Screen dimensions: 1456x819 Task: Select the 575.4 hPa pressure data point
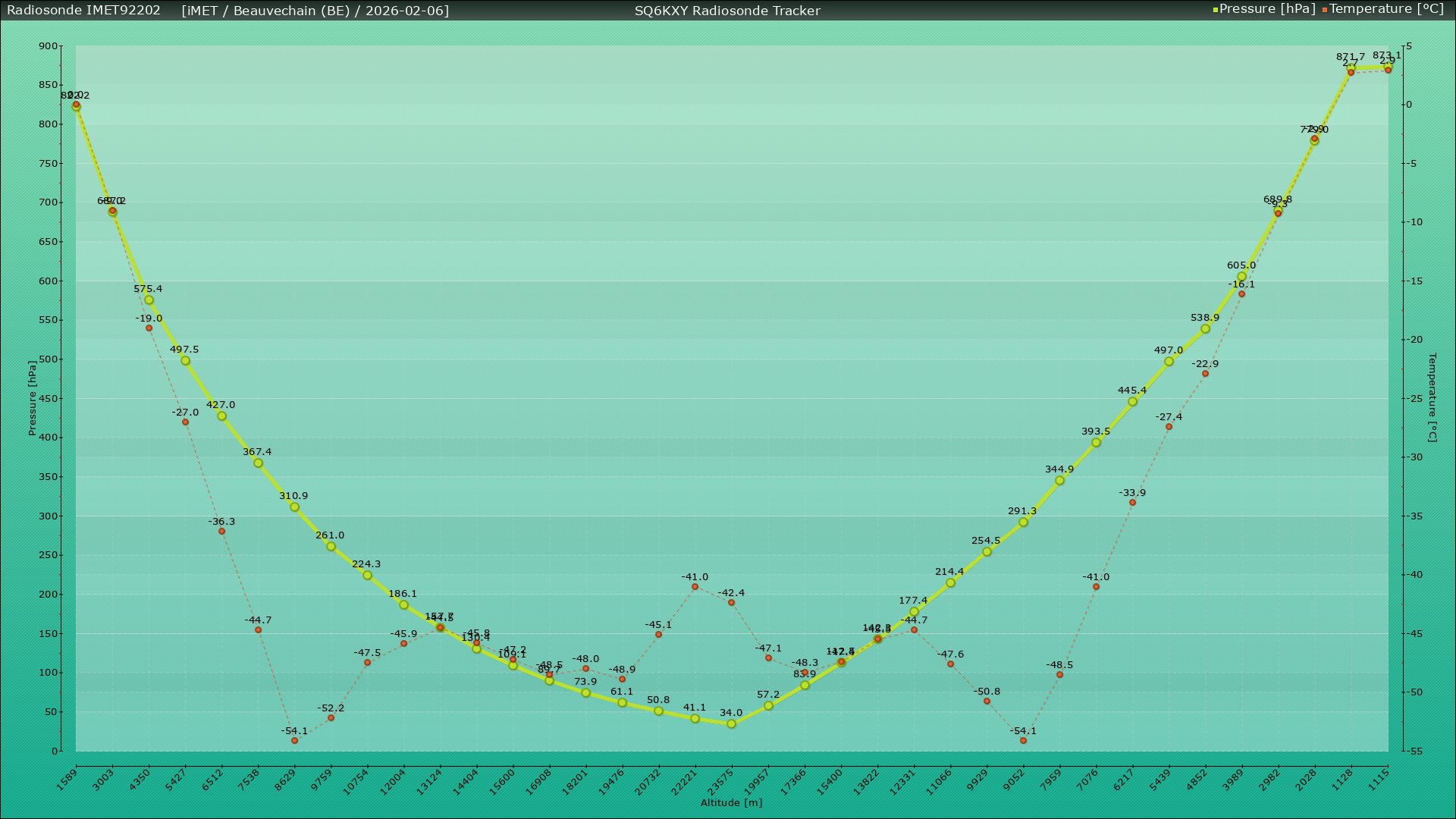(x=149, y=300)
